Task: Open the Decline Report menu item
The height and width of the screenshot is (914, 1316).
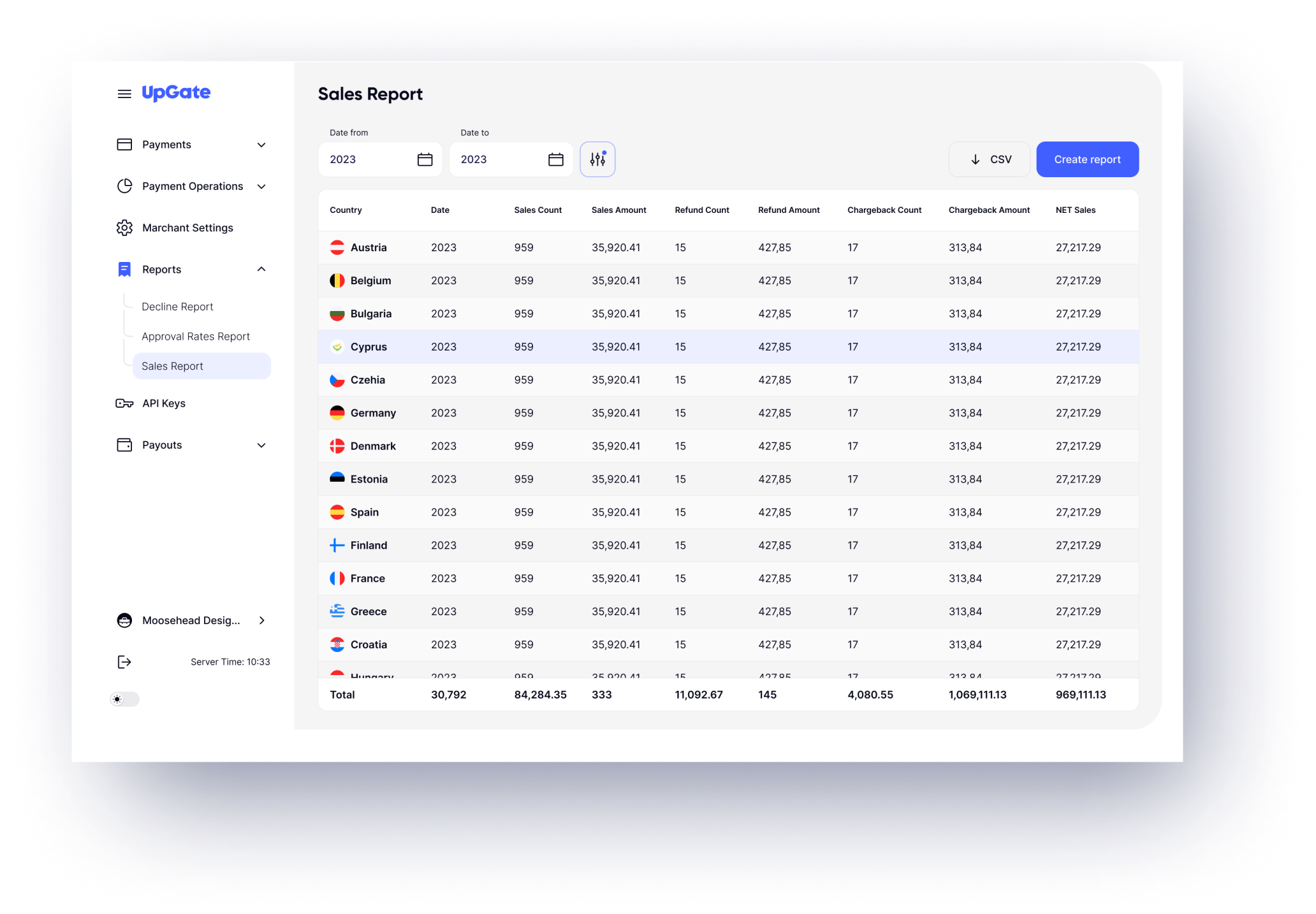Action: pos(177,307)
